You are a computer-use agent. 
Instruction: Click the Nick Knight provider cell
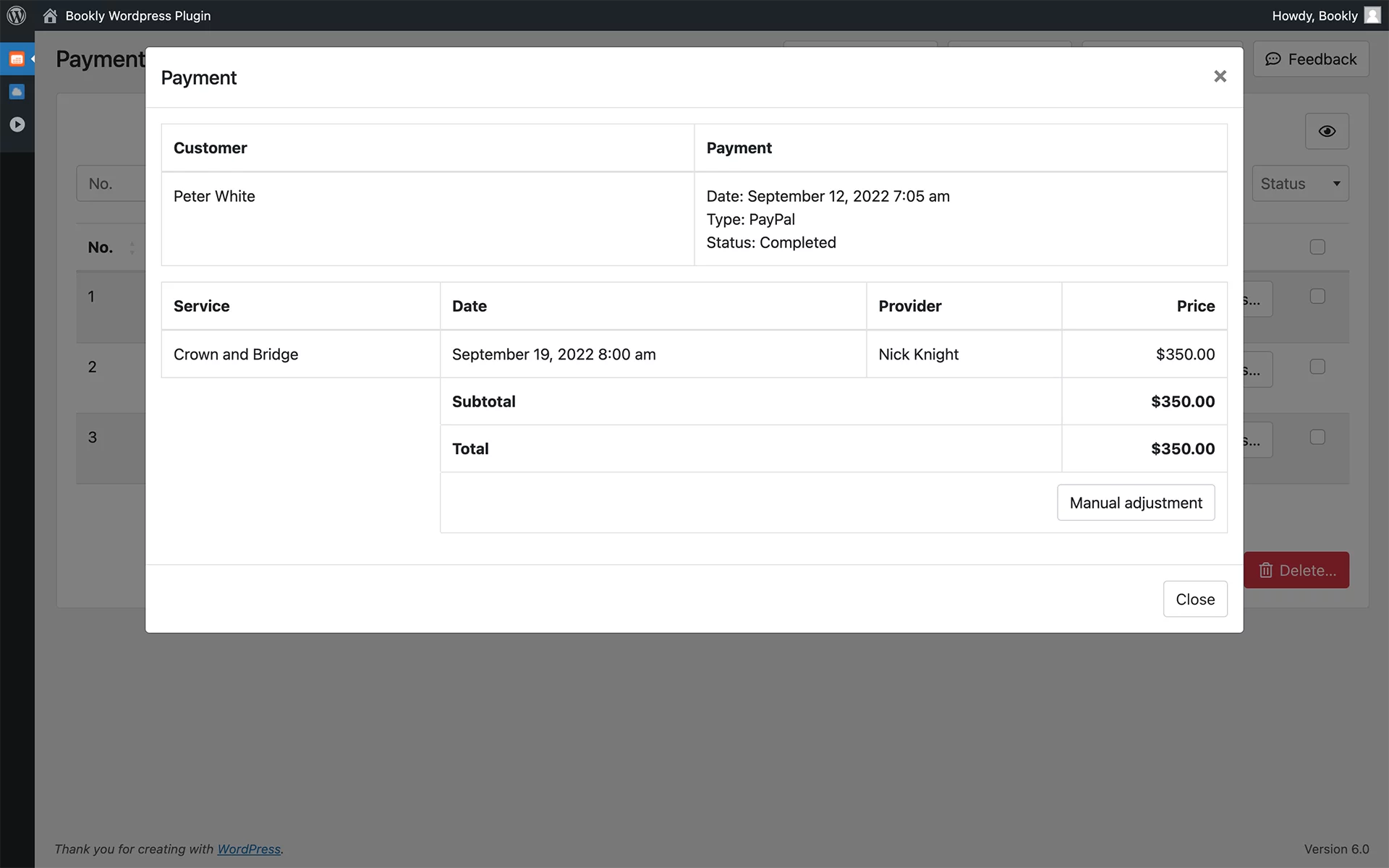pos(964,354)
